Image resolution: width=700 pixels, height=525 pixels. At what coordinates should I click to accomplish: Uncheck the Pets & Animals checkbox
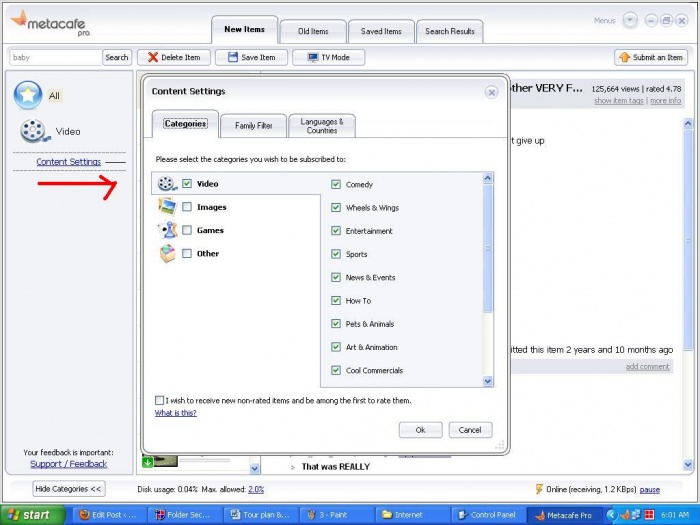[x=336, y=324]
